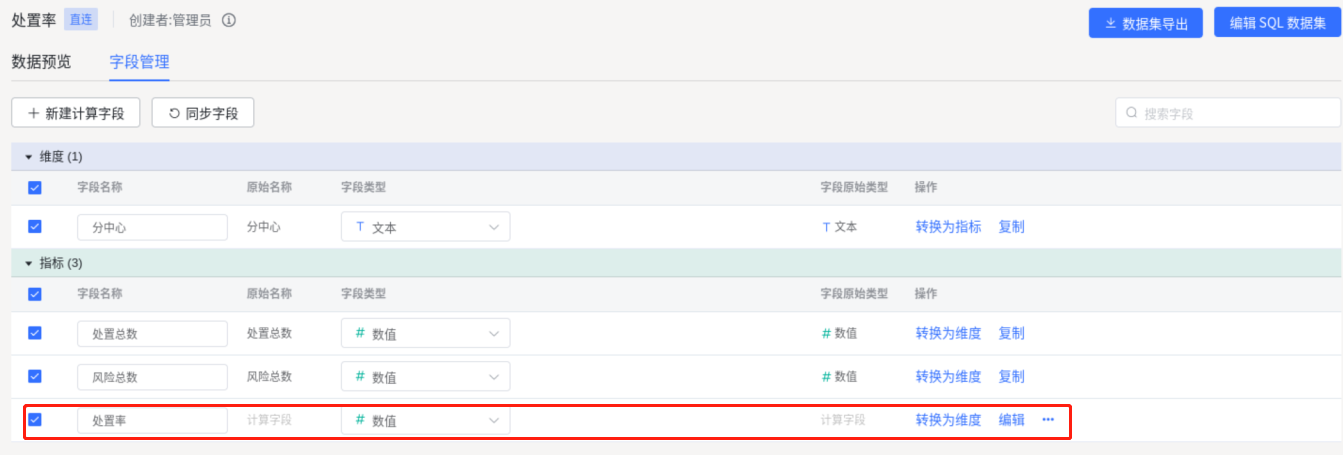Click the 数据集导出 button
The width and height of the screenshot is (1343, 455).
point(1146,24)
